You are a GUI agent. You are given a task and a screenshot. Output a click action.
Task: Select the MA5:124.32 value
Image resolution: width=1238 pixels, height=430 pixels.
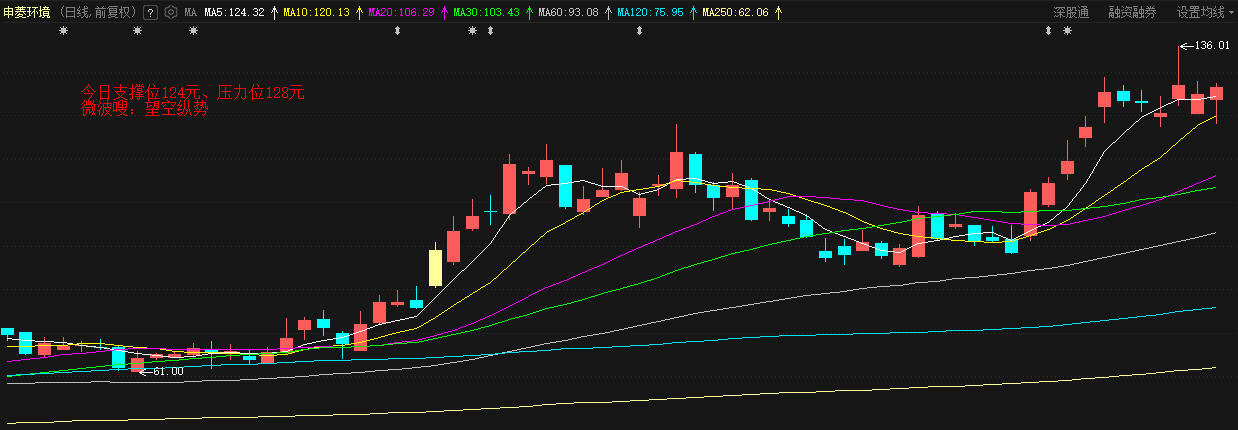[x=234, y=13]
